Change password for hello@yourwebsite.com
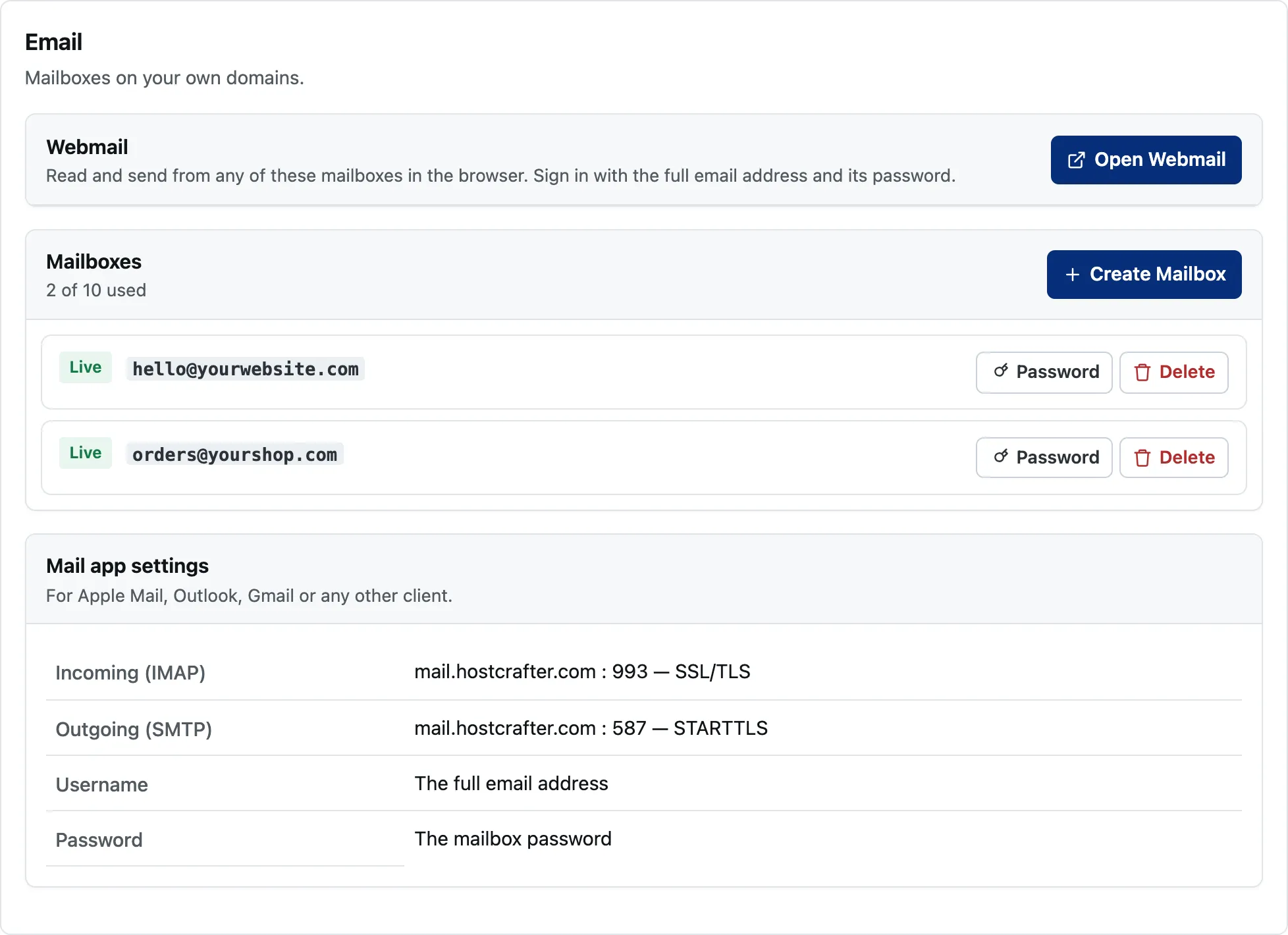This screenshot has height=935, width=1288. tap(1044, 372)
